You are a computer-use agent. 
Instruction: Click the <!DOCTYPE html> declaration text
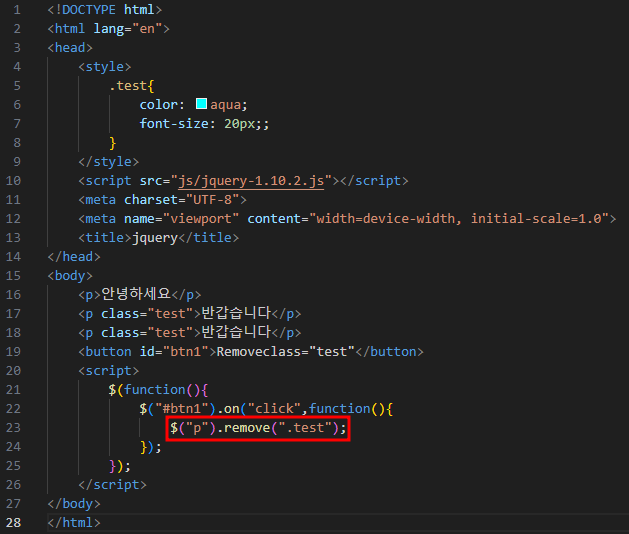coord(105,10)
